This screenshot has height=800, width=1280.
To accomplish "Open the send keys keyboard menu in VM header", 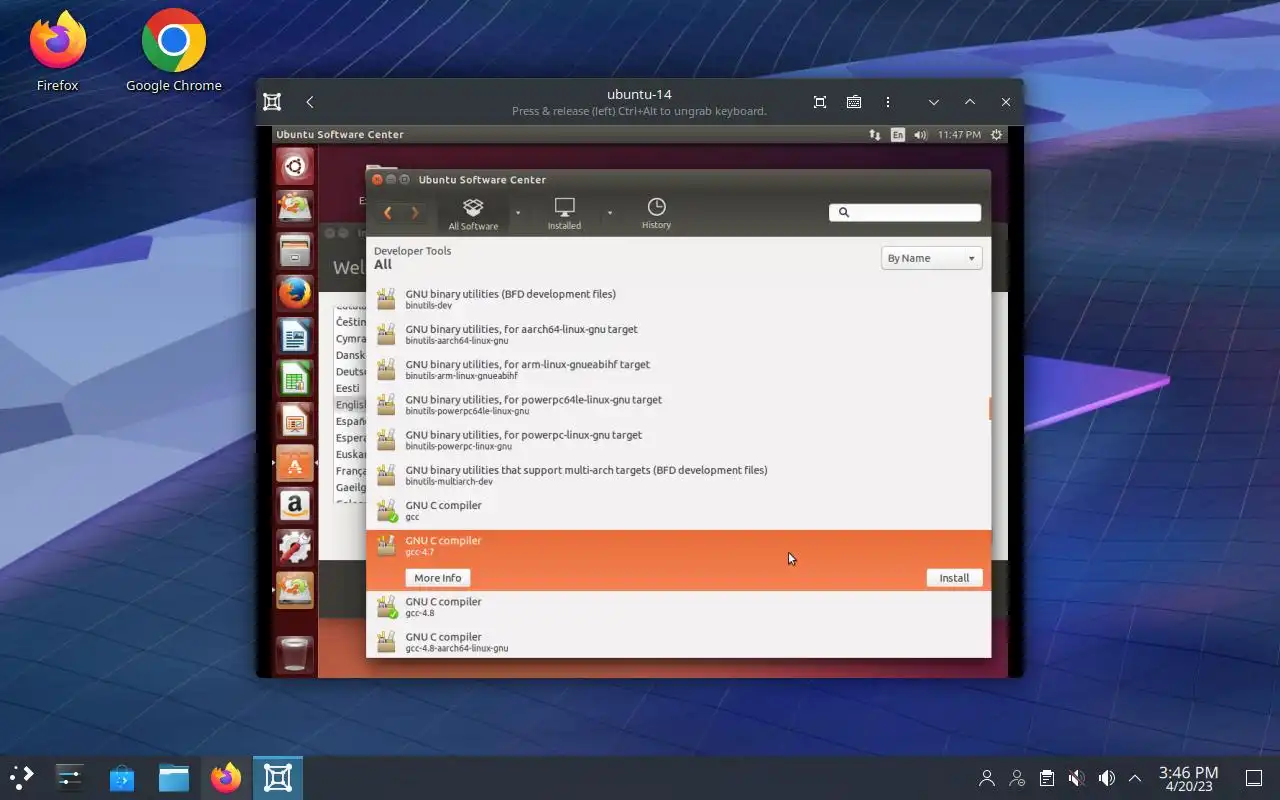I will 854,102.
